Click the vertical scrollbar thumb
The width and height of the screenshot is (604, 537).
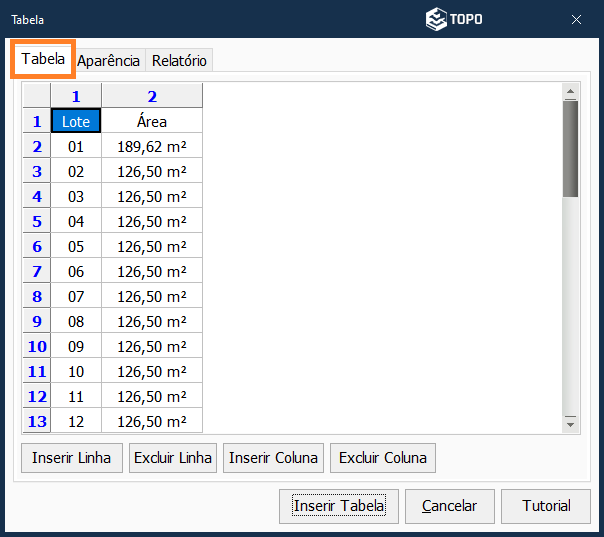pos(571,148)
